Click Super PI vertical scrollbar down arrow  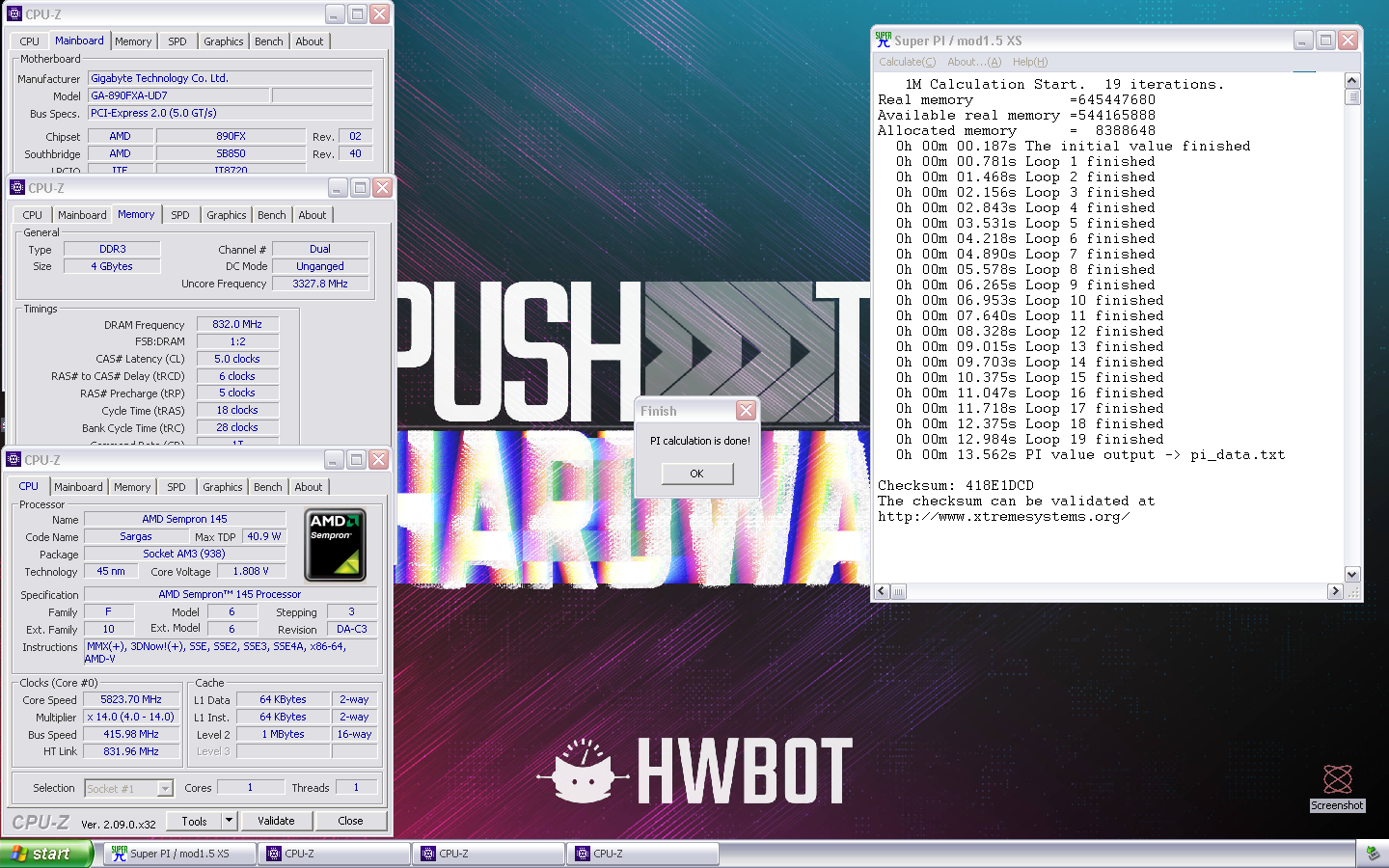(x=1352, y=574)
